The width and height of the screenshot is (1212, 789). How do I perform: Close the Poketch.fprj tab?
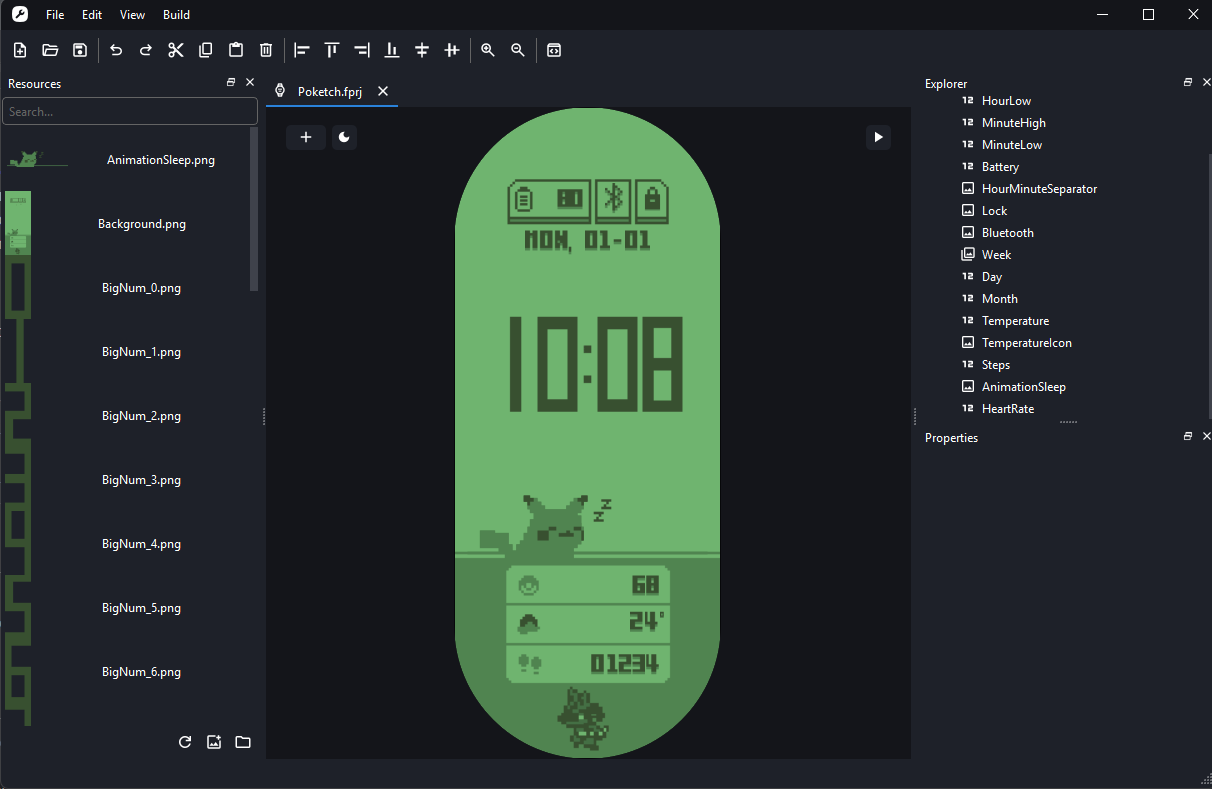click(383, 91)
